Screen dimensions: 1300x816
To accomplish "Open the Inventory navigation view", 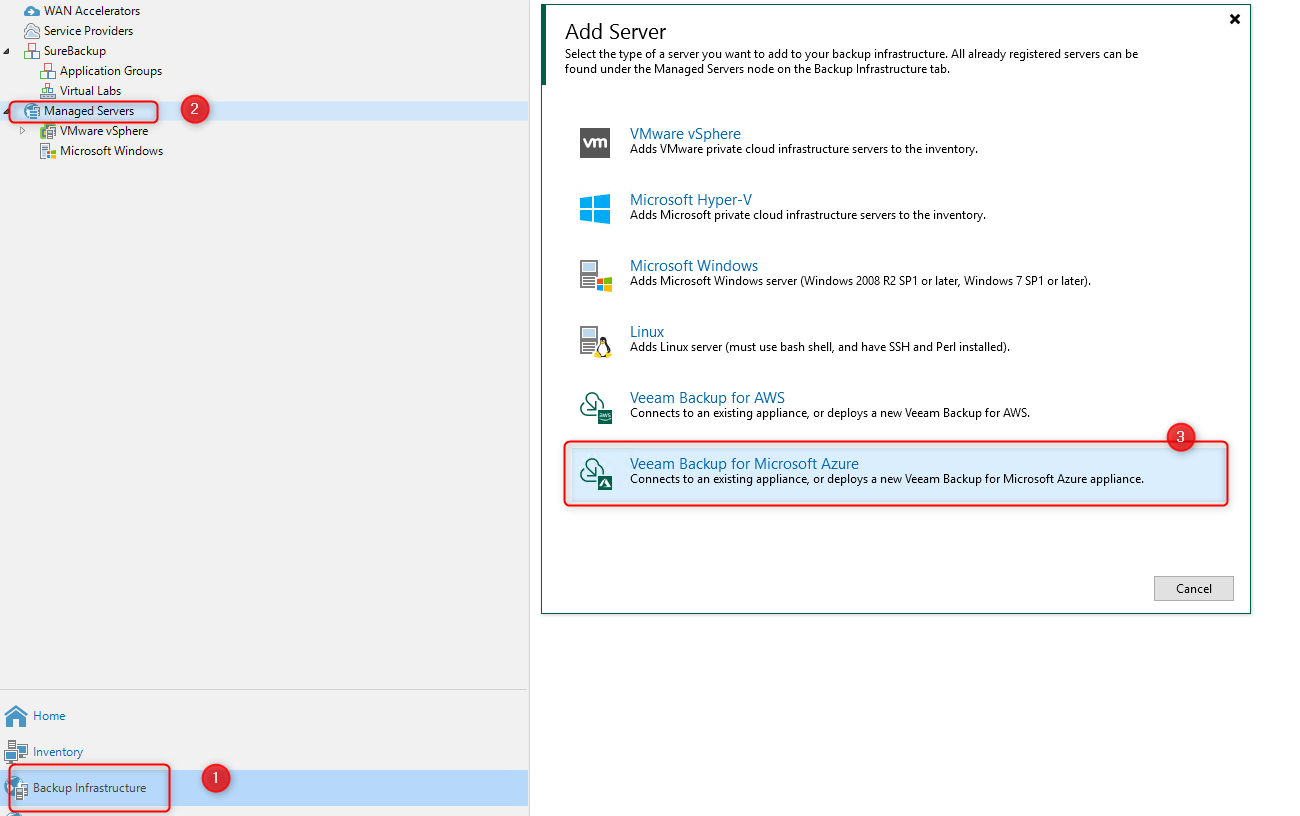I will pos(58,752).
